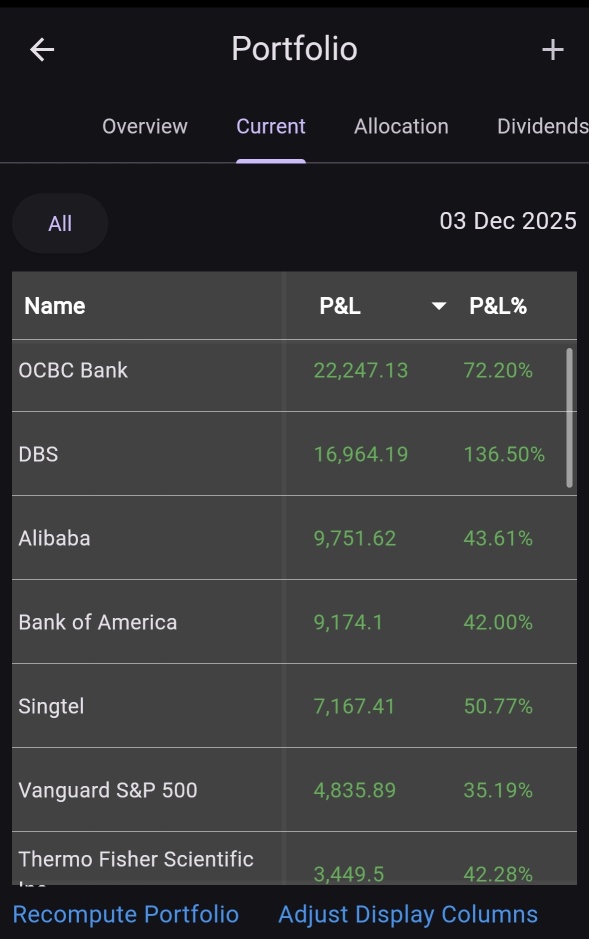Image resolution: width=589 pixels, height=939 pixels.
Task: Open the Singtel holding
Action: tap(294, 705)
